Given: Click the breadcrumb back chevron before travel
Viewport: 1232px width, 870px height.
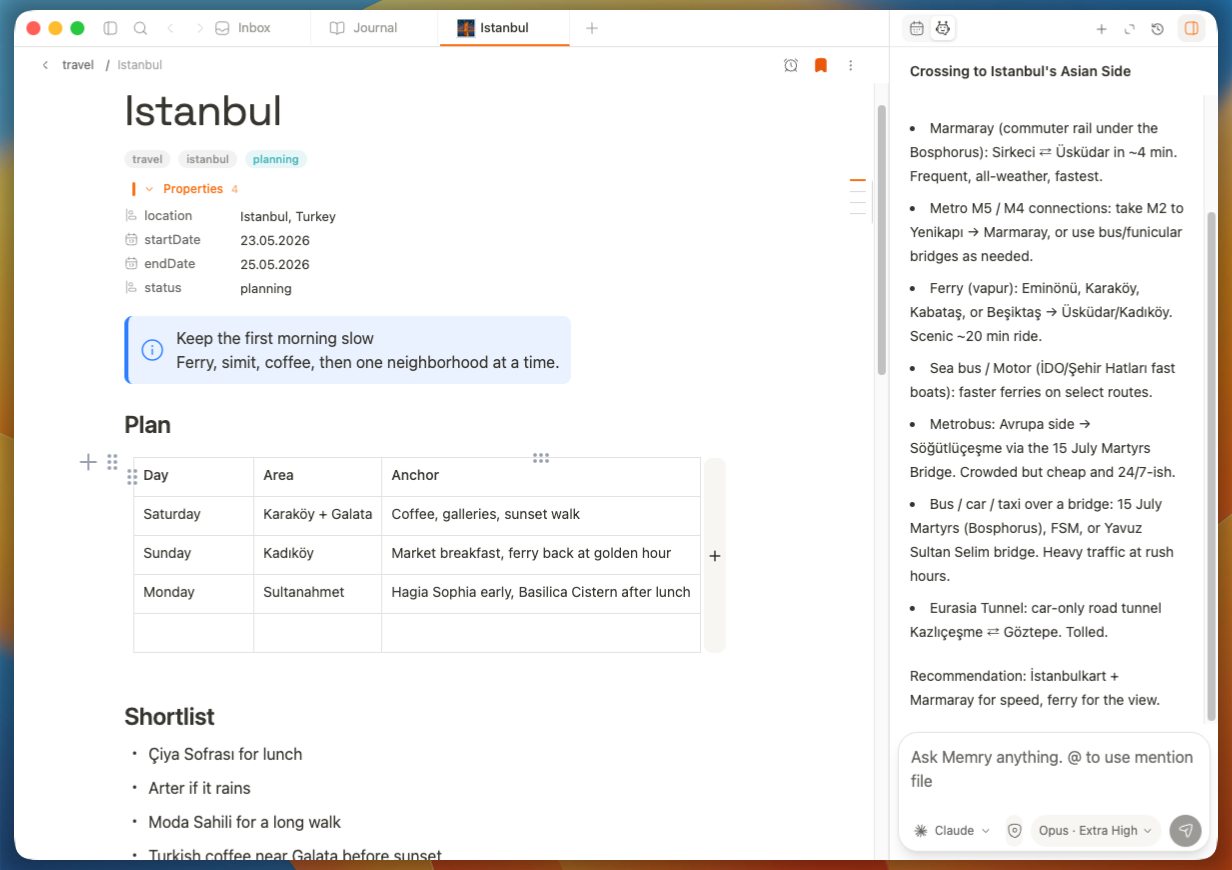Looking at the screenshot, I should tap(45, 65).
